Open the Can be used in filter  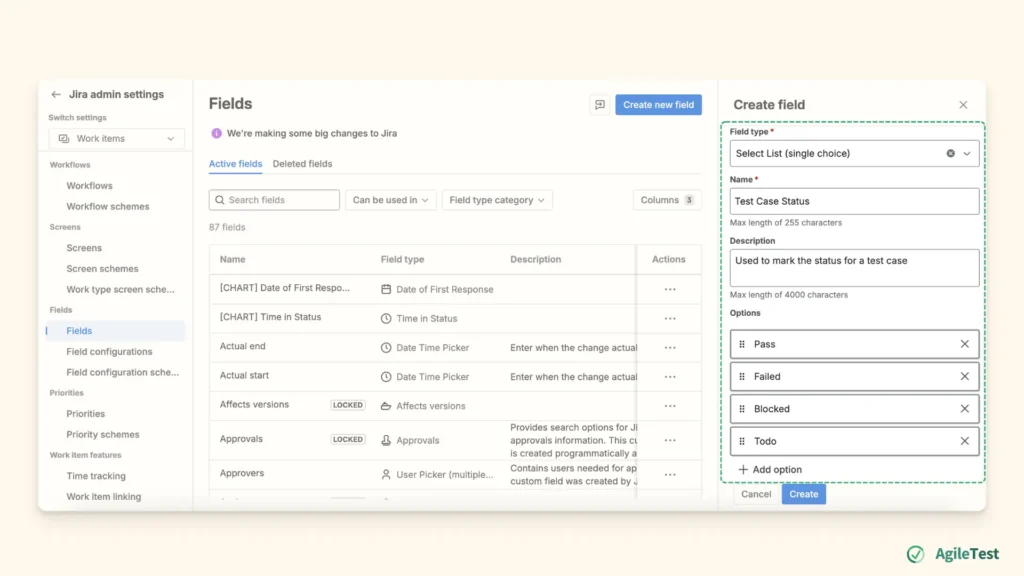click(391, 200)
